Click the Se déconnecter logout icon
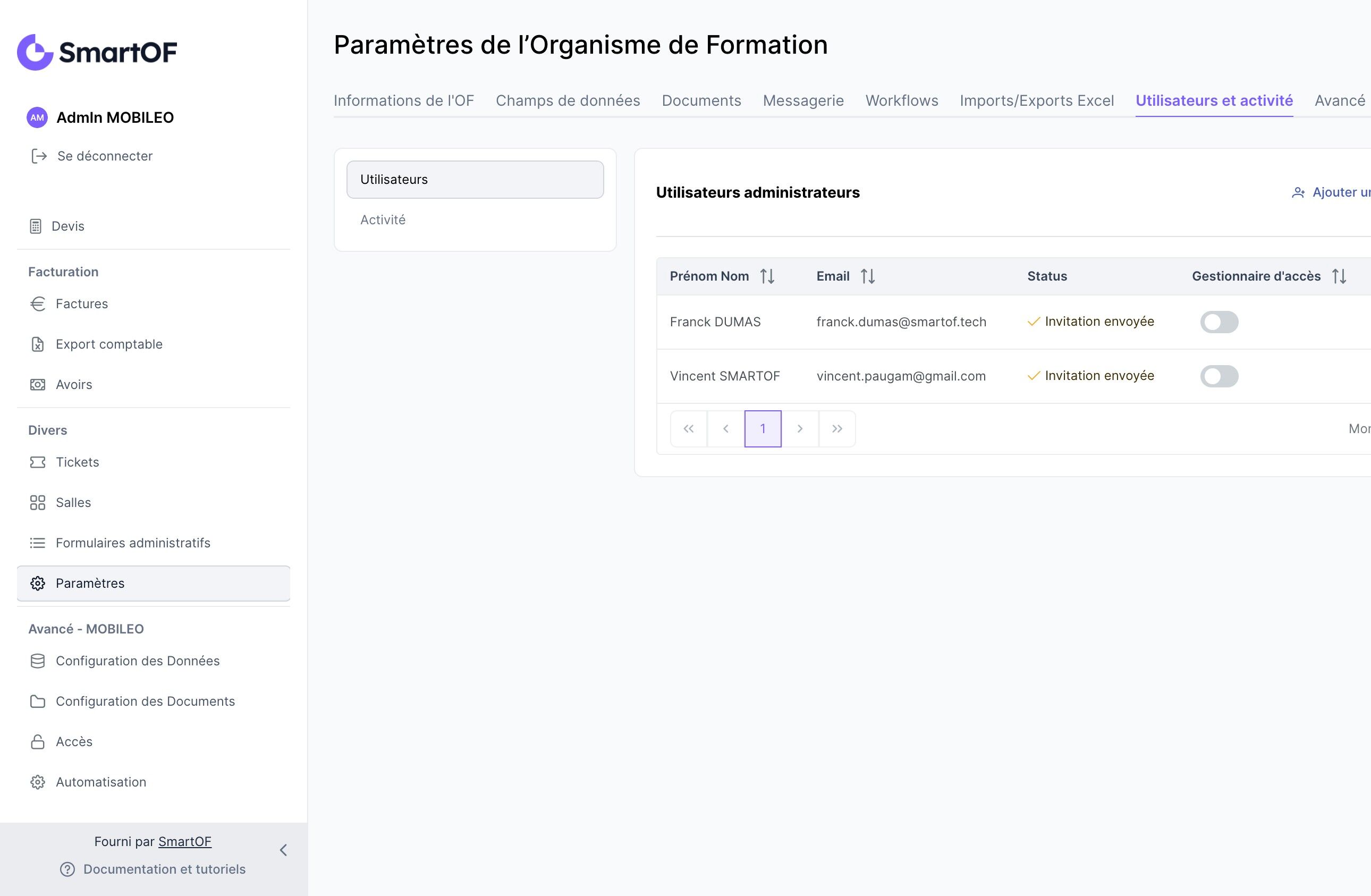Image resolution: width=1371 pixels, height=896 pixels. pos(39,156)
